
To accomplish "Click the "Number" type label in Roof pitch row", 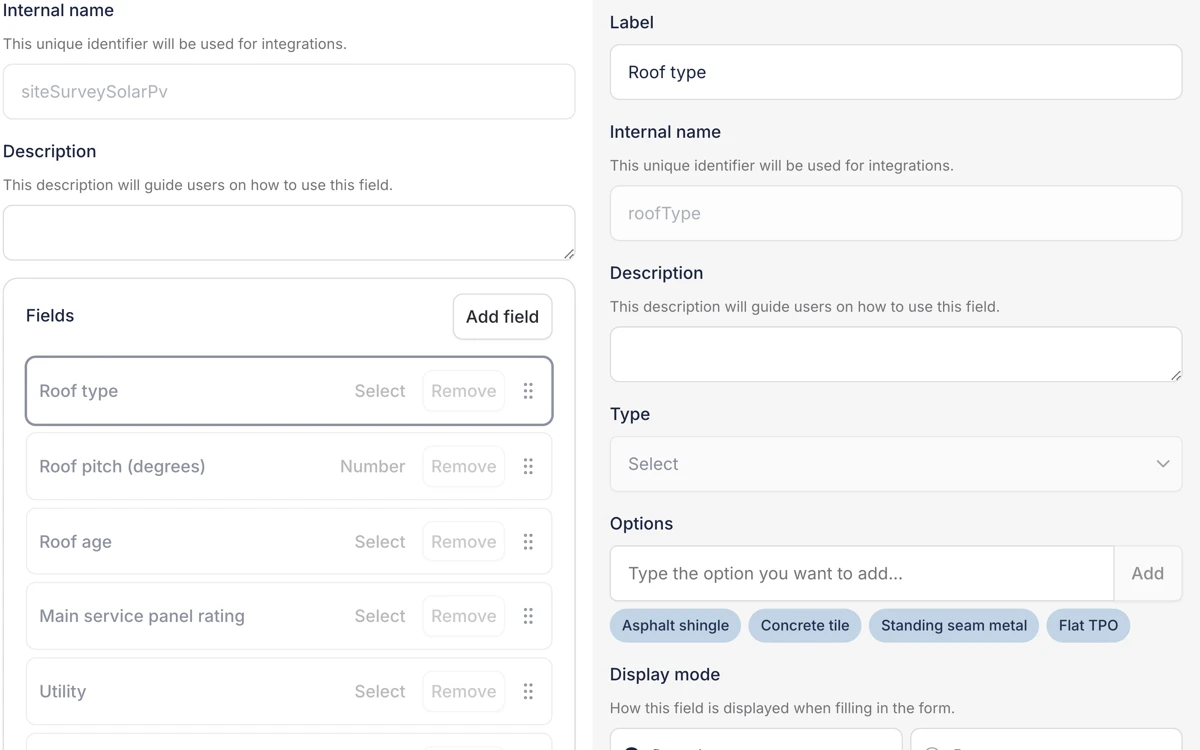I will (372, 466).
